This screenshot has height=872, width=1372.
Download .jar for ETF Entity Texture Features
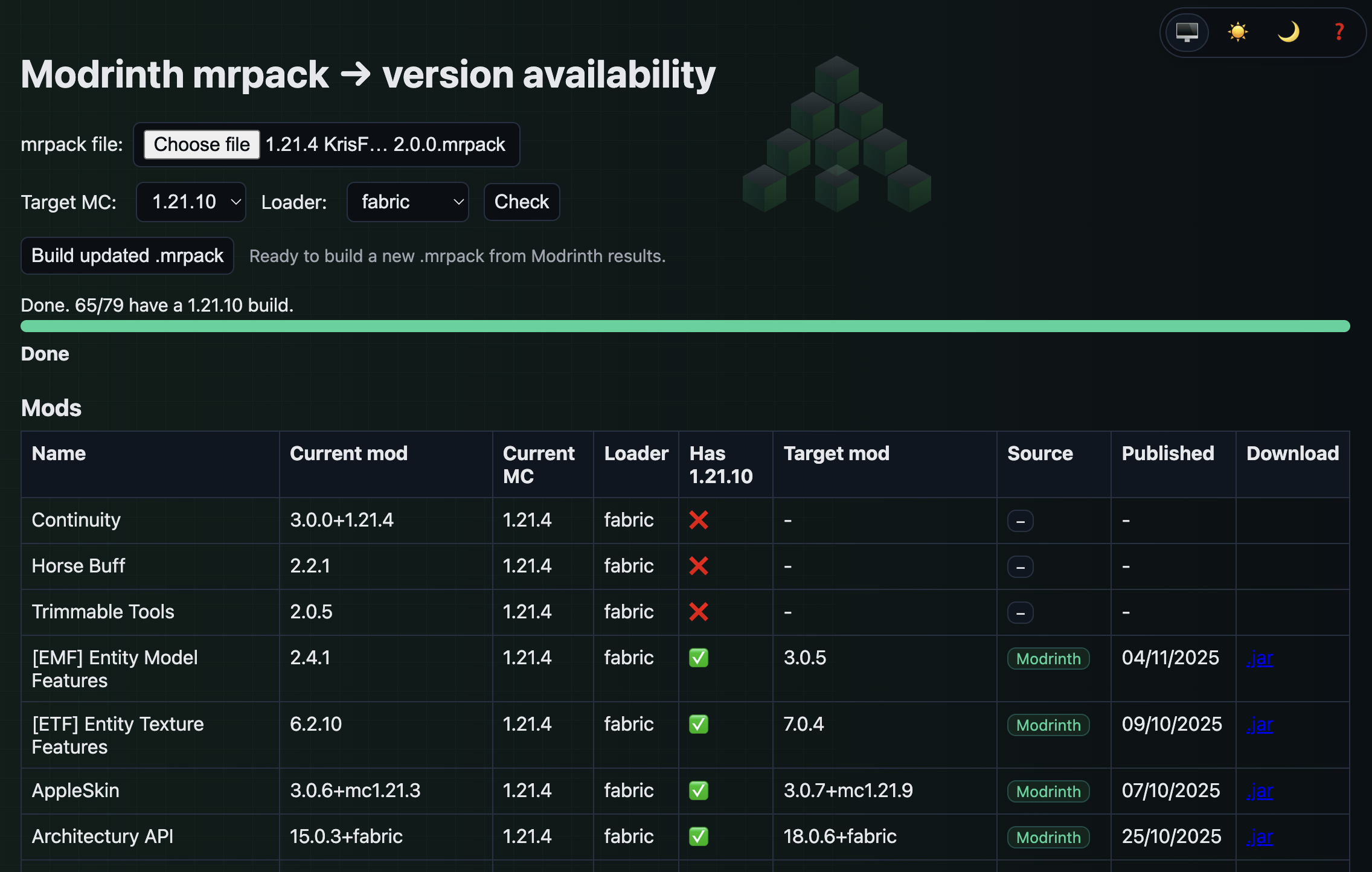coord(1259,725)
